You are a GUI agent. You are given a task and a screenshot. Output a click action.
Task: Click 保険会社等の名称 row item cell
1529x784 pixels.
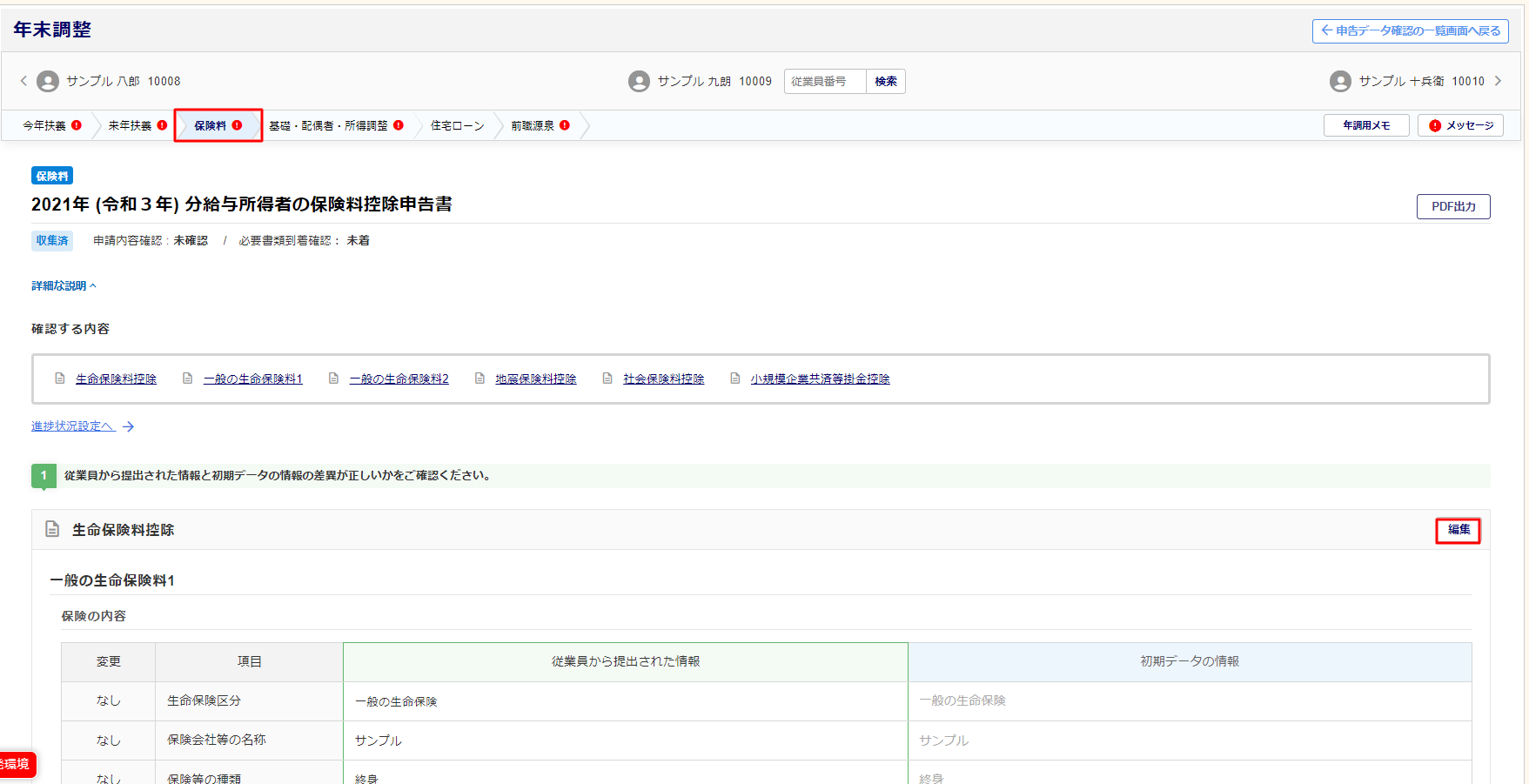pos(249,740)
